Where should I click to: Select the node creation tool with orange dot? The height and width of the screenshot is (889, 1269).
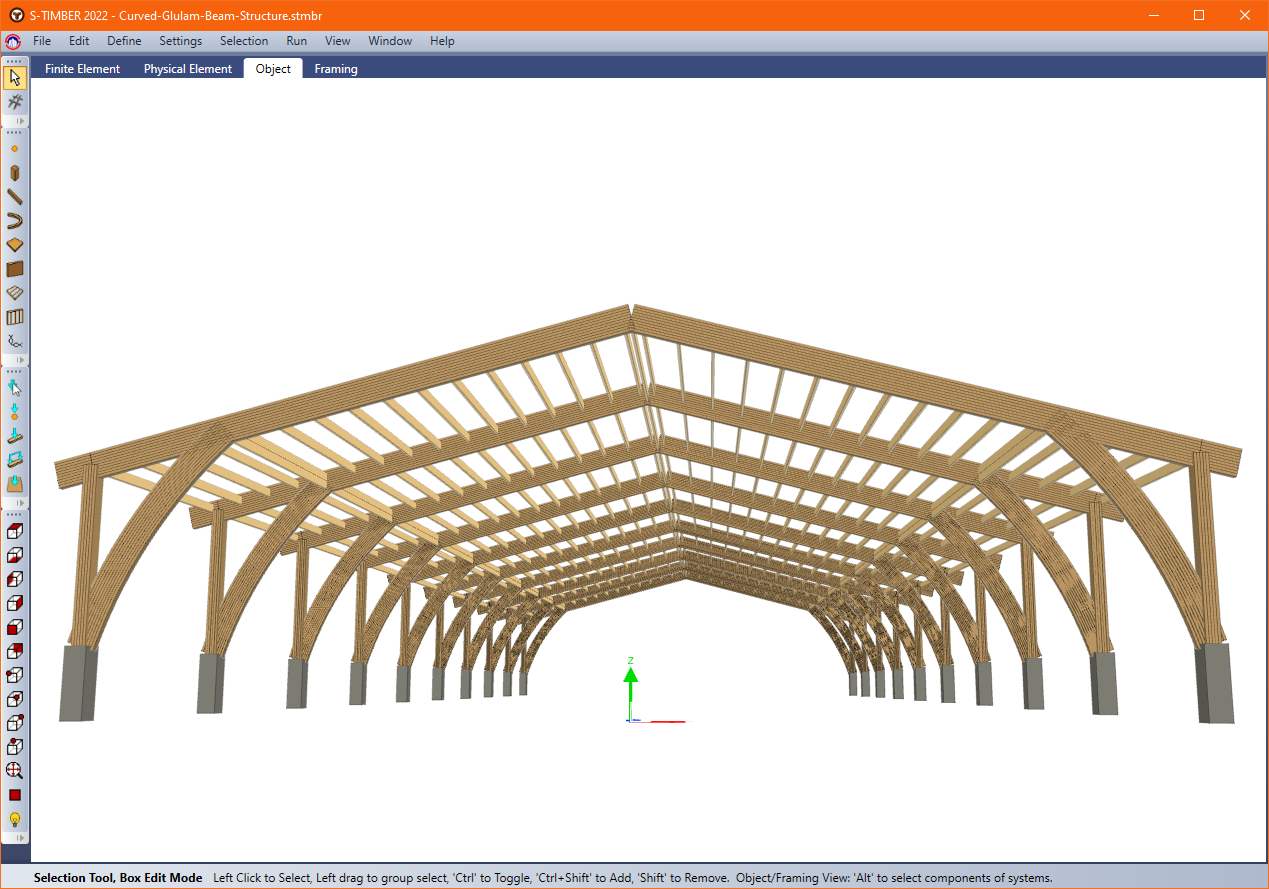tap(15, 148)
